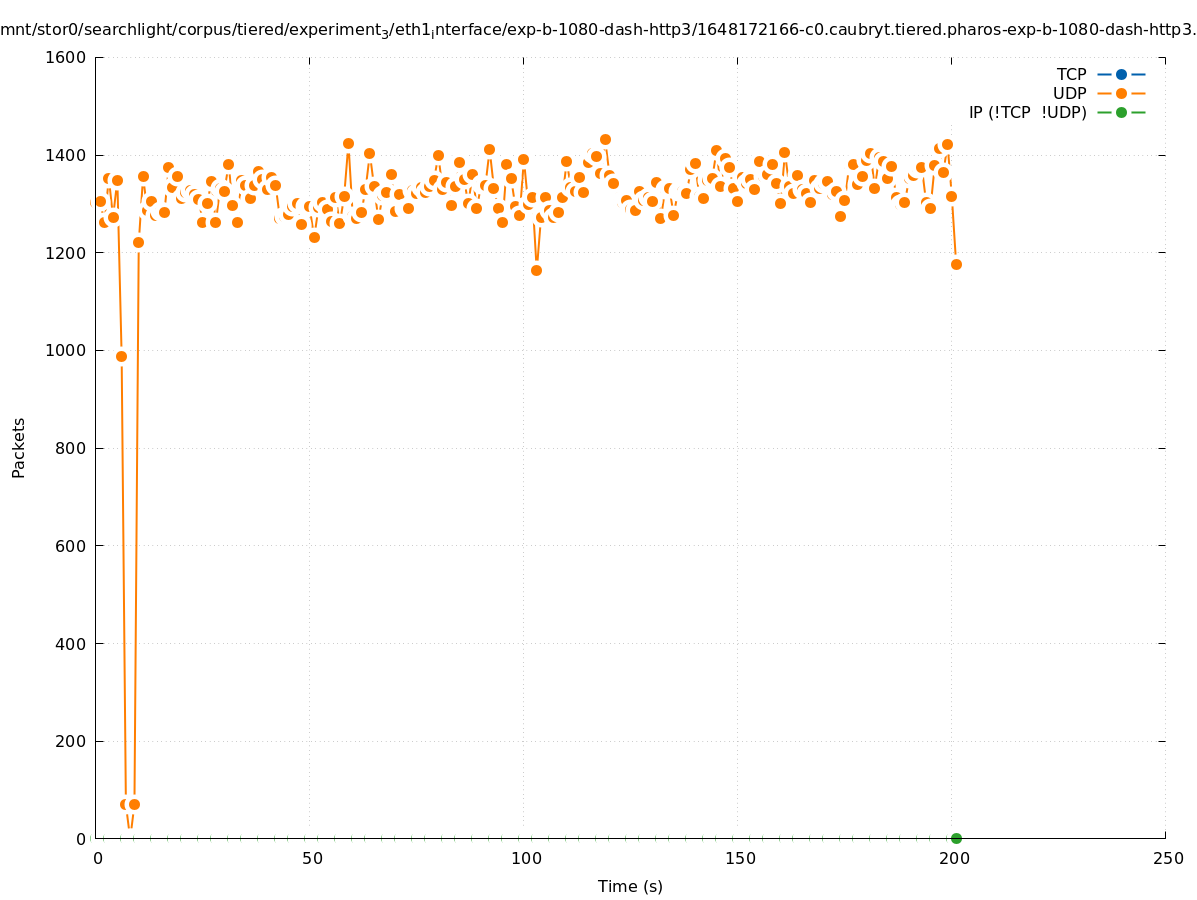Click the last UDP data point near 1176 packets

click(x=956, y=264)
